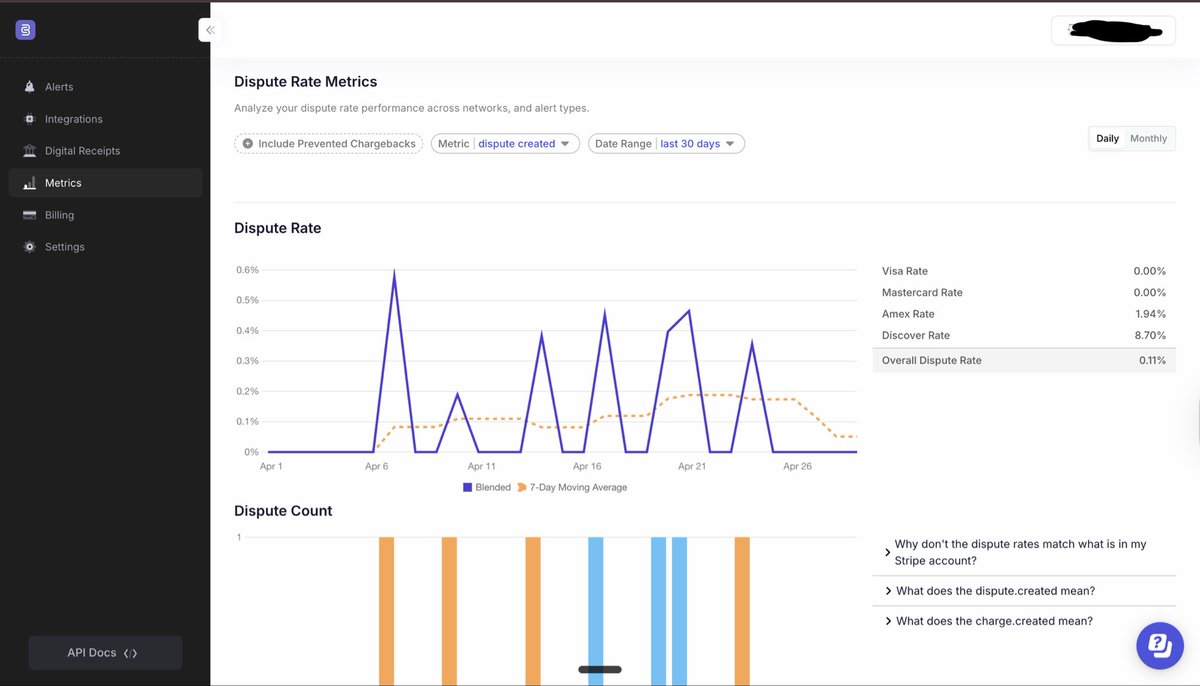Click the Integrations chip icon
The width and height of the screenshot is (1200, 686).
[29, 119]
